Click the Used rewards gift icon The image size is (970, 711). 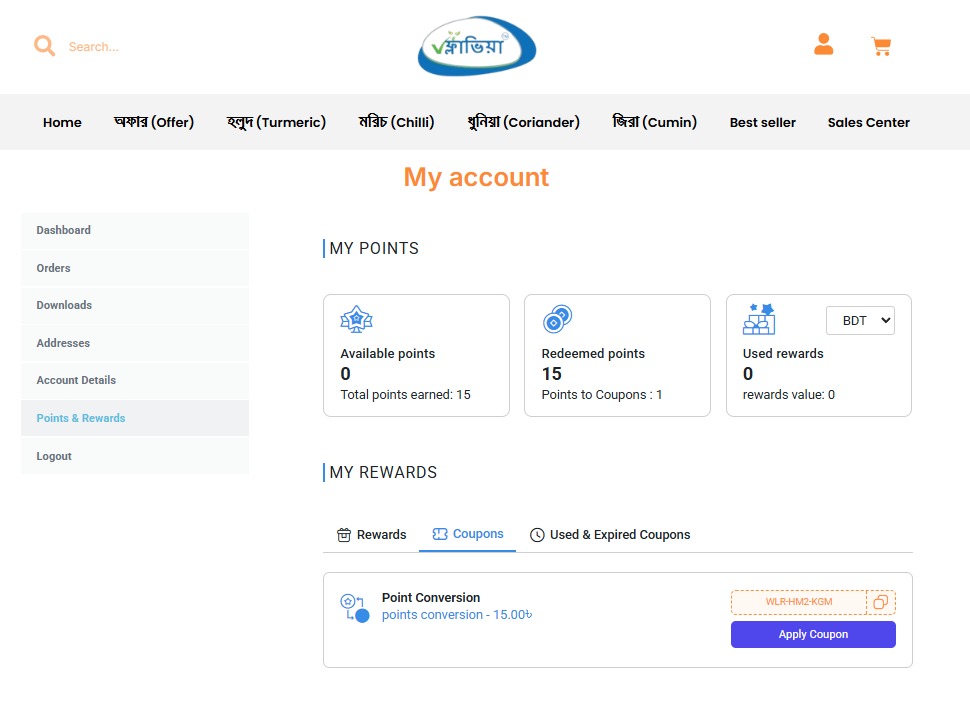coord(759,319)
